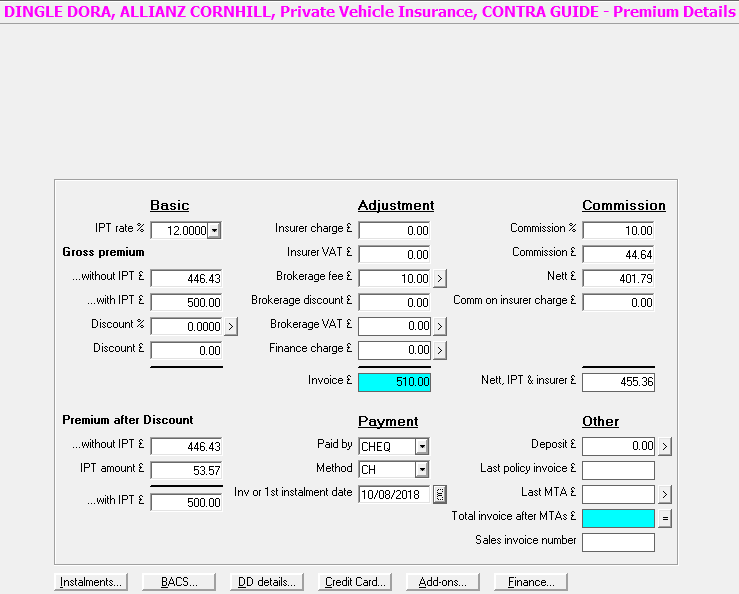The image size is (739, 594).
Task: Click the BACS button
Action: [179, 582]
